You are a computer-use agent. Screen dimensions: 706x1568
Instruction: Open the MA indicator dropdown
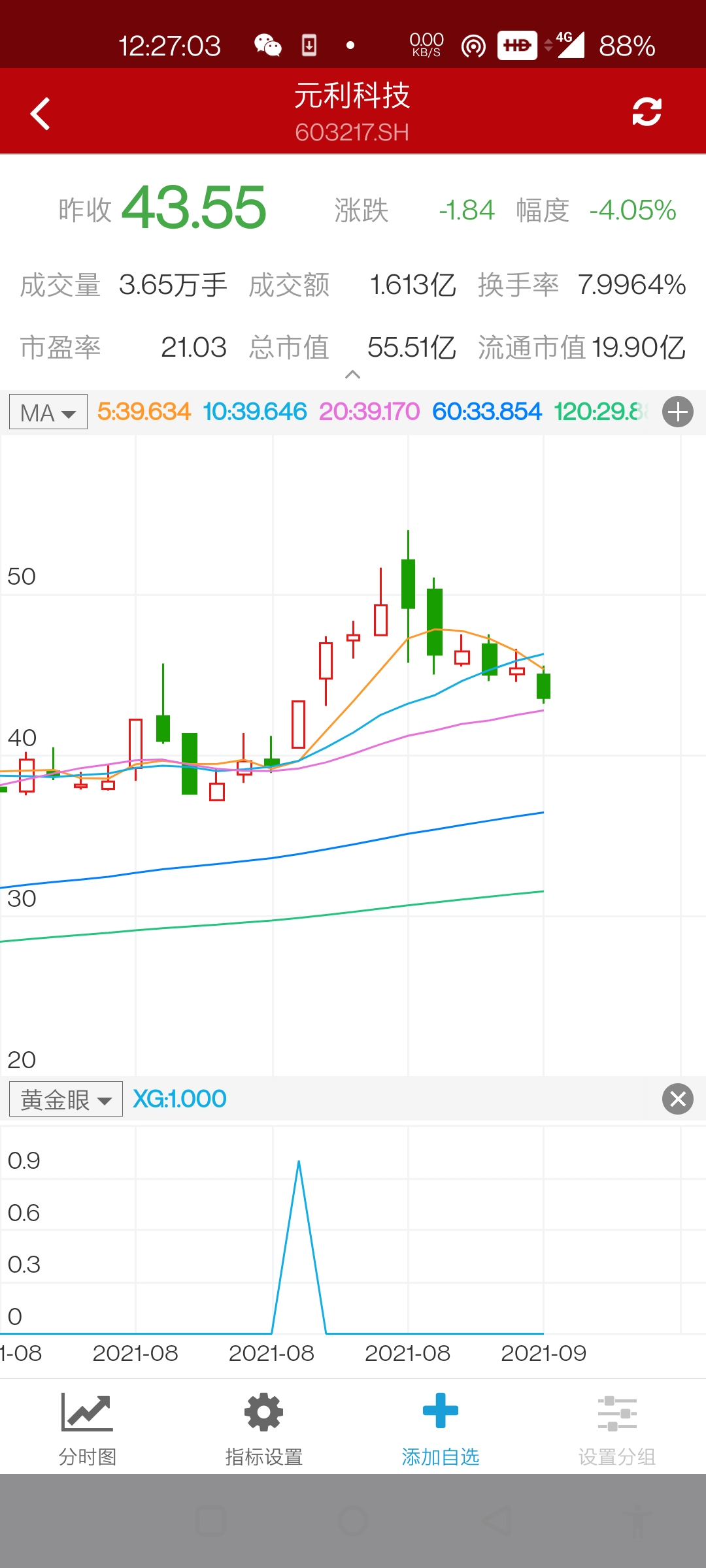point(48,412)
